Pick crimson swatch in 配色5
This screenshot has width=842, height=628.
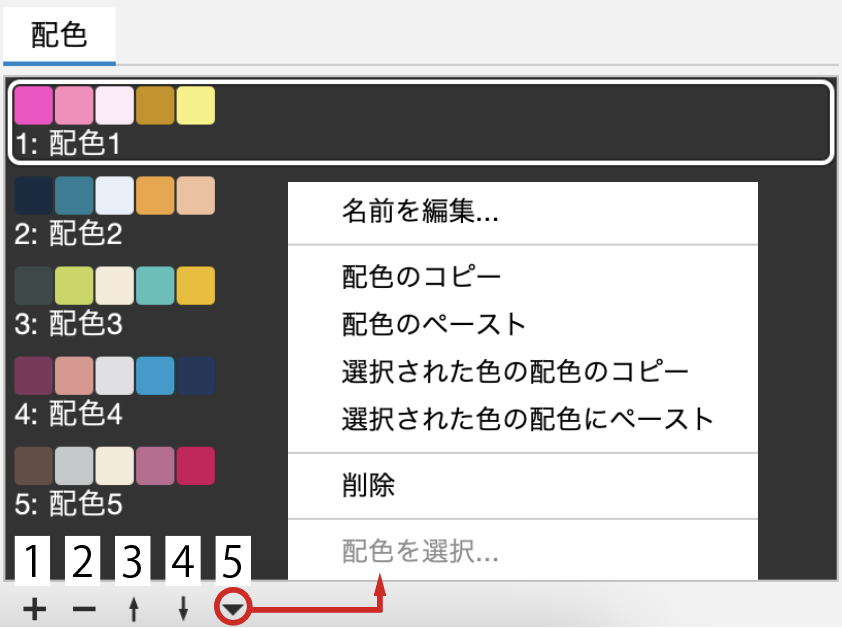(195, 466)
